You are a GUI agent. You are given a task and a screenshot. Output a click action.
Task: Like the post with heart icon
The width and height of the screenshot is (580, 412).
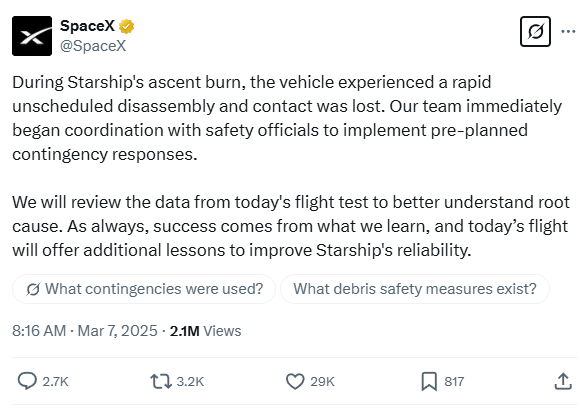pyautogui.click(x=295, y=381)
